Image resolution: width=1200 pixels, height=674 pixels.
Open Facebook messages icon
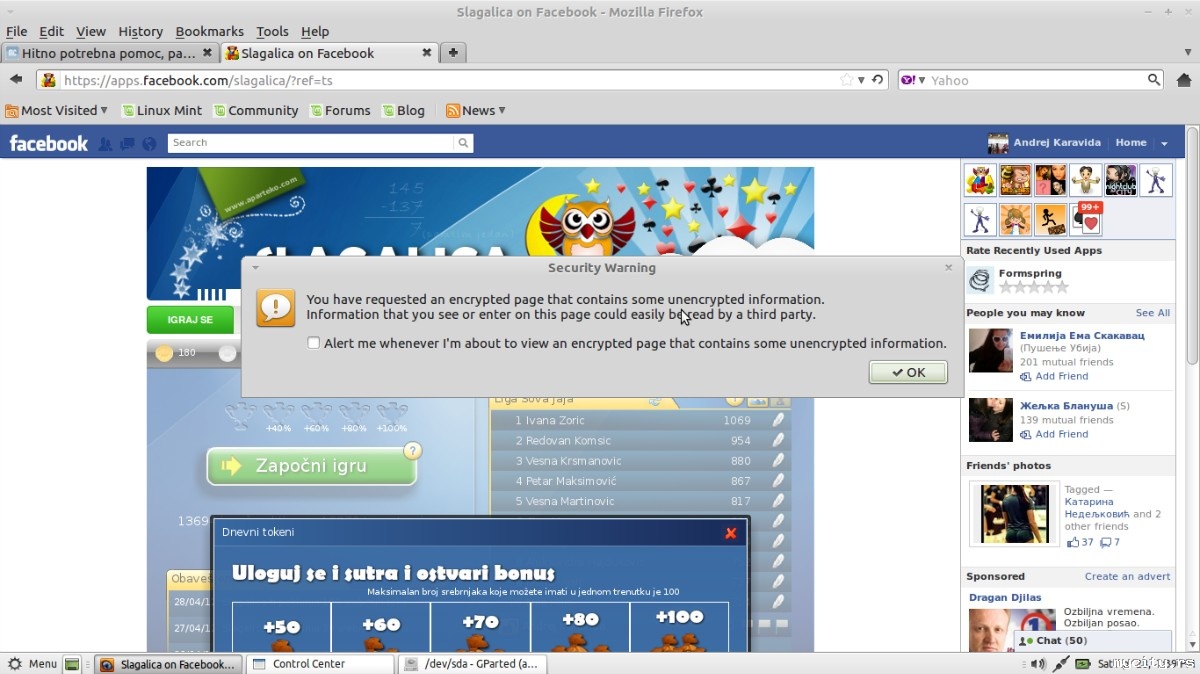point(127,143)
